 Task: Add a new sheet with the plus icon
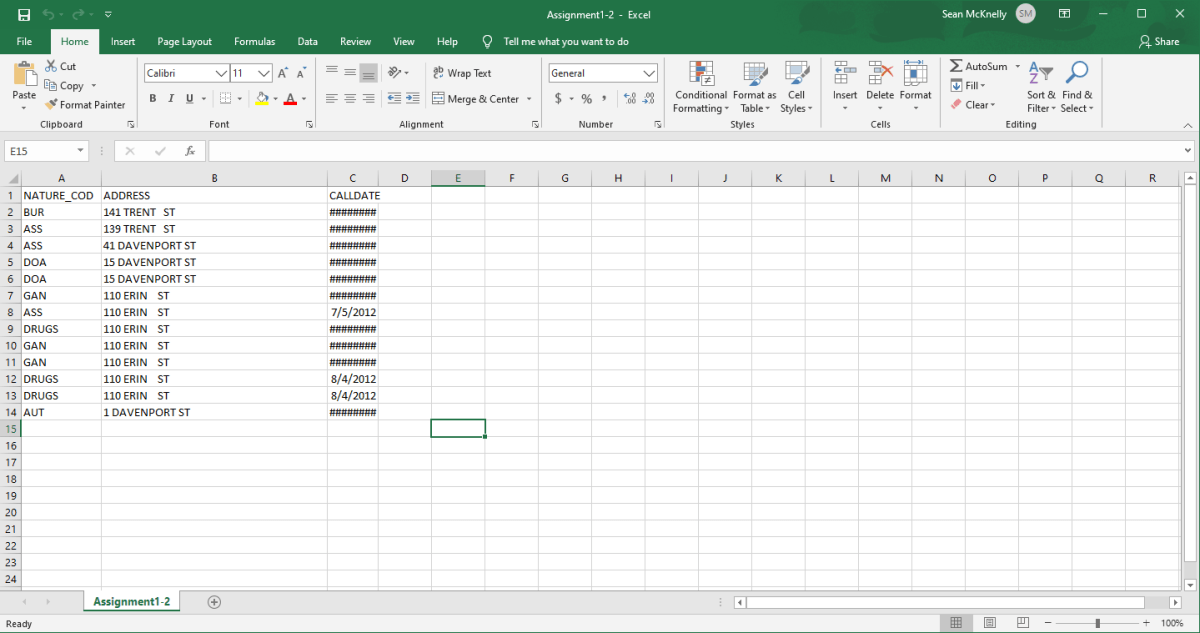[x=214, y=601]
